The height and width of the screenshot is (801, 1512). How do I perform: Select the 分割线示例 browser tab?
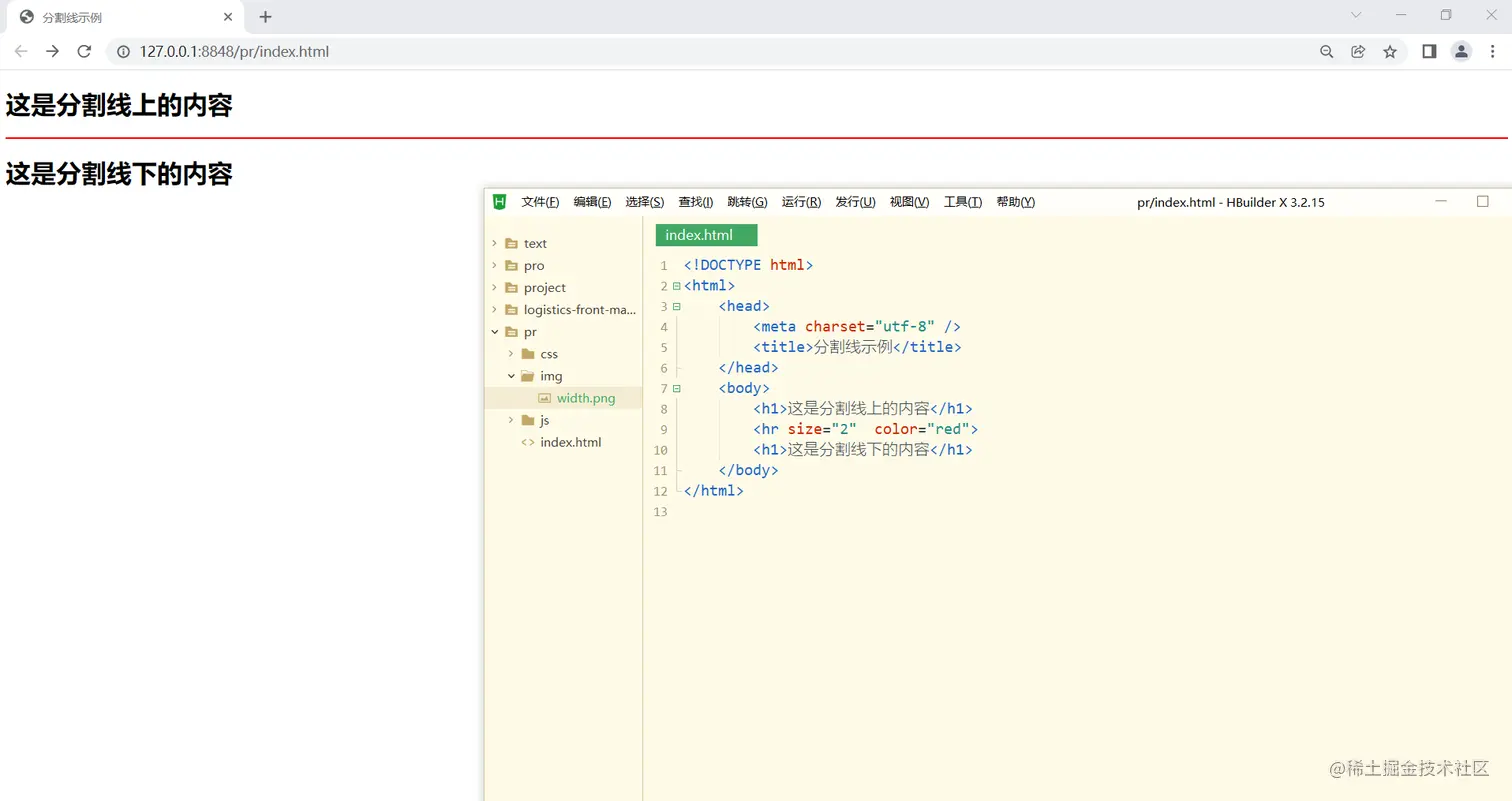click(x=126, y=18)
